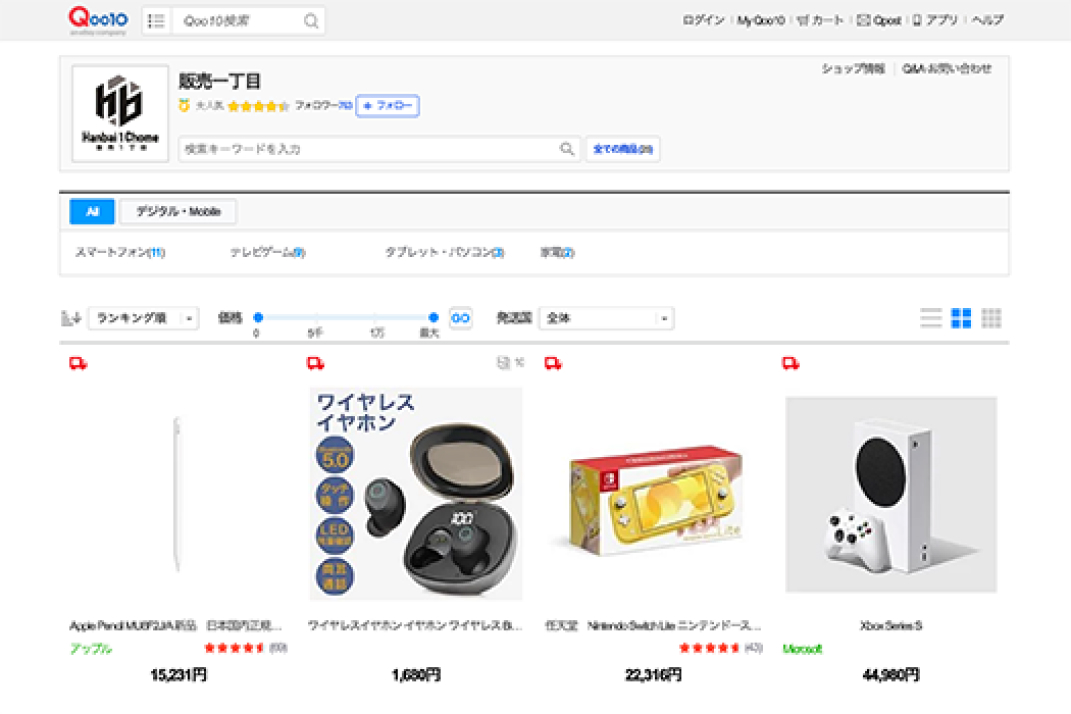This screenshot has height=714, width=1071.
Task: Switch to list view
Action: [x=931, y=318]
